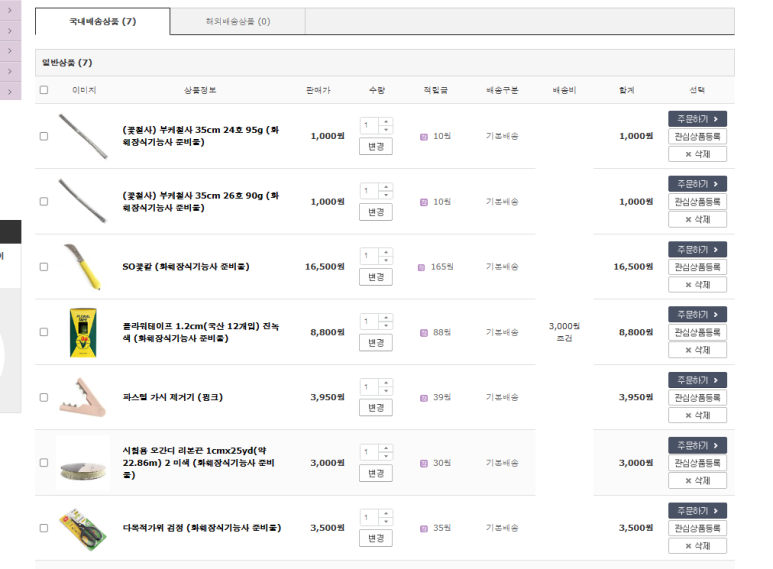Open the 부케철사 24호 wire product thumbnail
Viewport: 773px width, 569px height.
click(x=83, y=136)
